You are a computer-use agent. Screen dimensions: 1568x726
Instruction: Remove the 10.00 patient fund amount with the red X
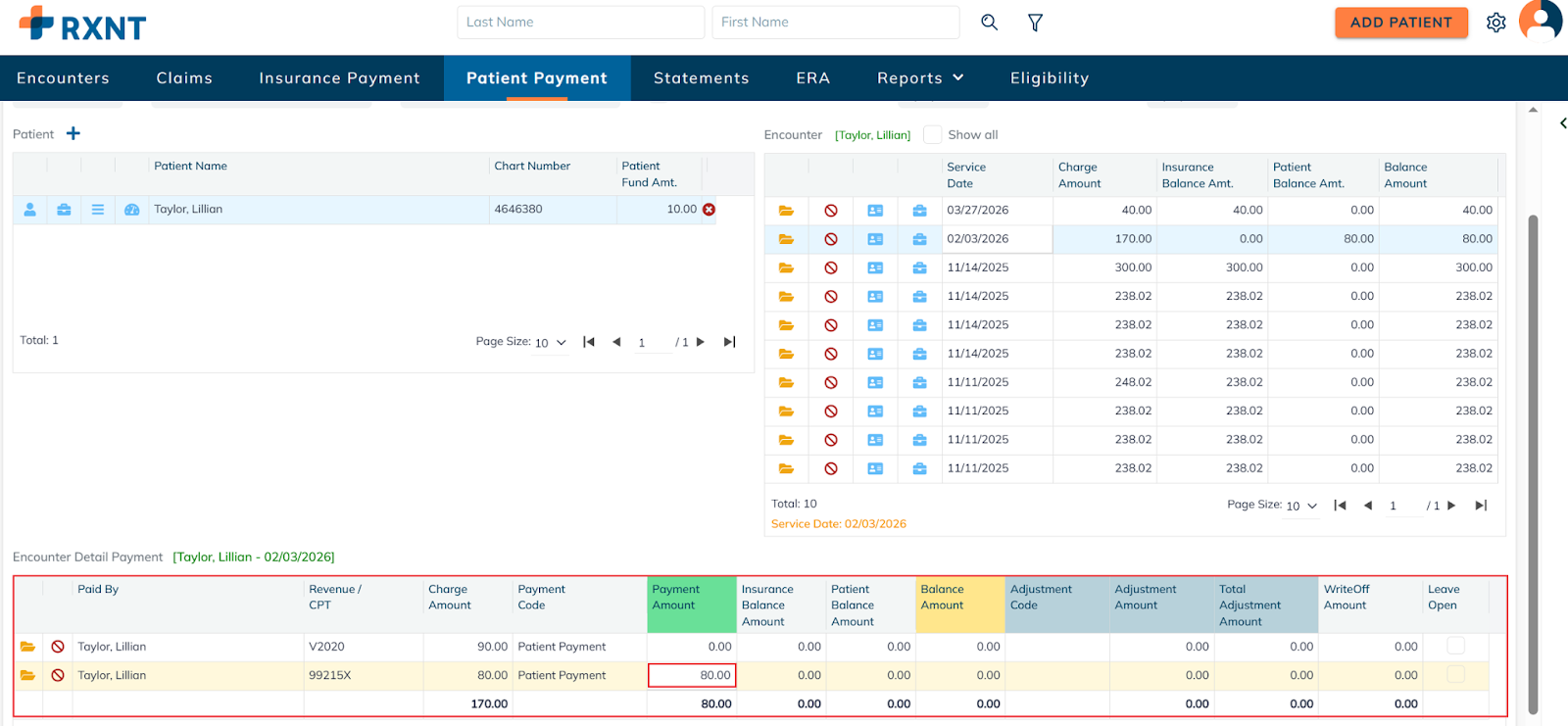tap(709, 210)
